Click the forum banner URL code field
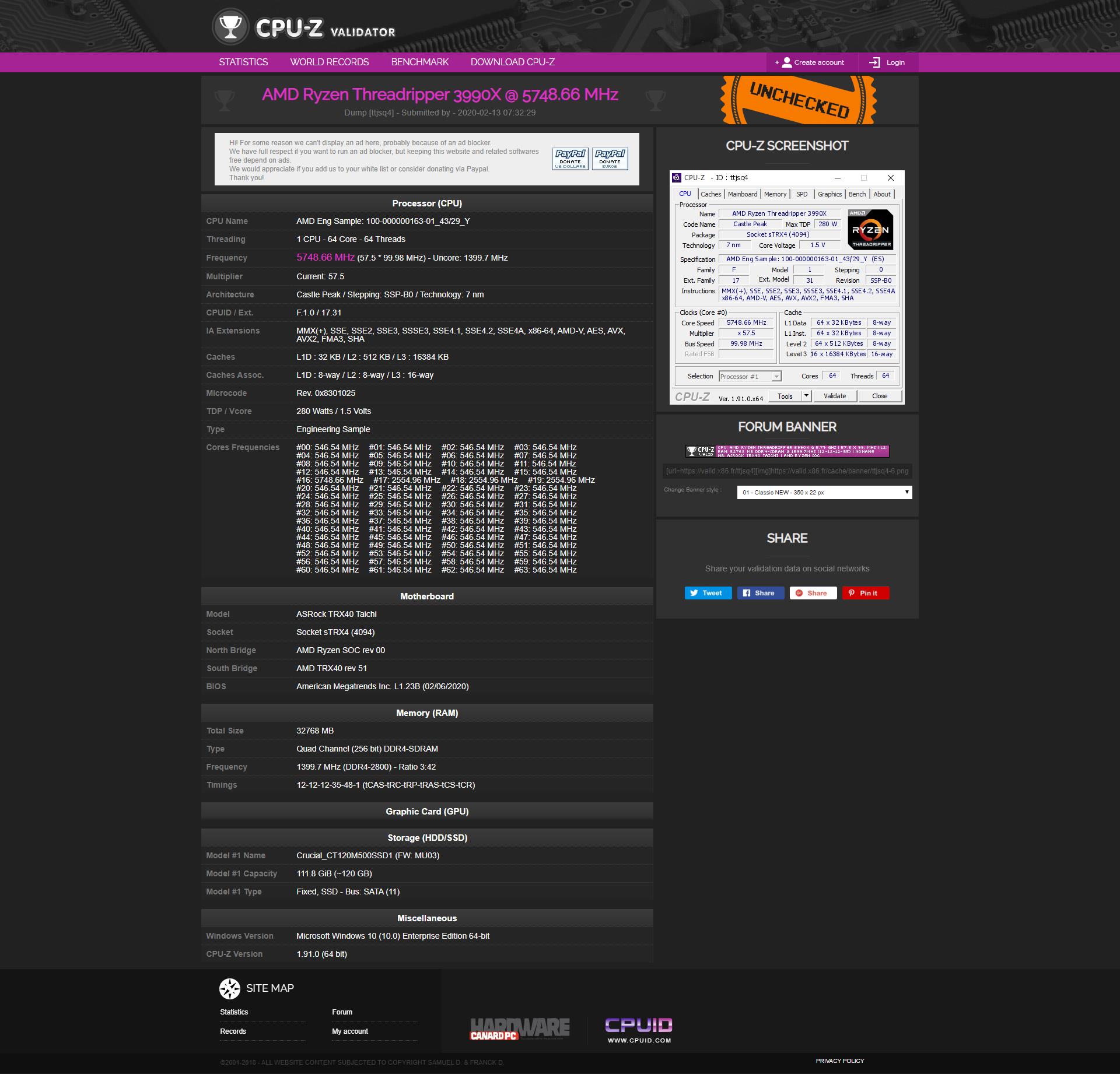 point(787,471)
